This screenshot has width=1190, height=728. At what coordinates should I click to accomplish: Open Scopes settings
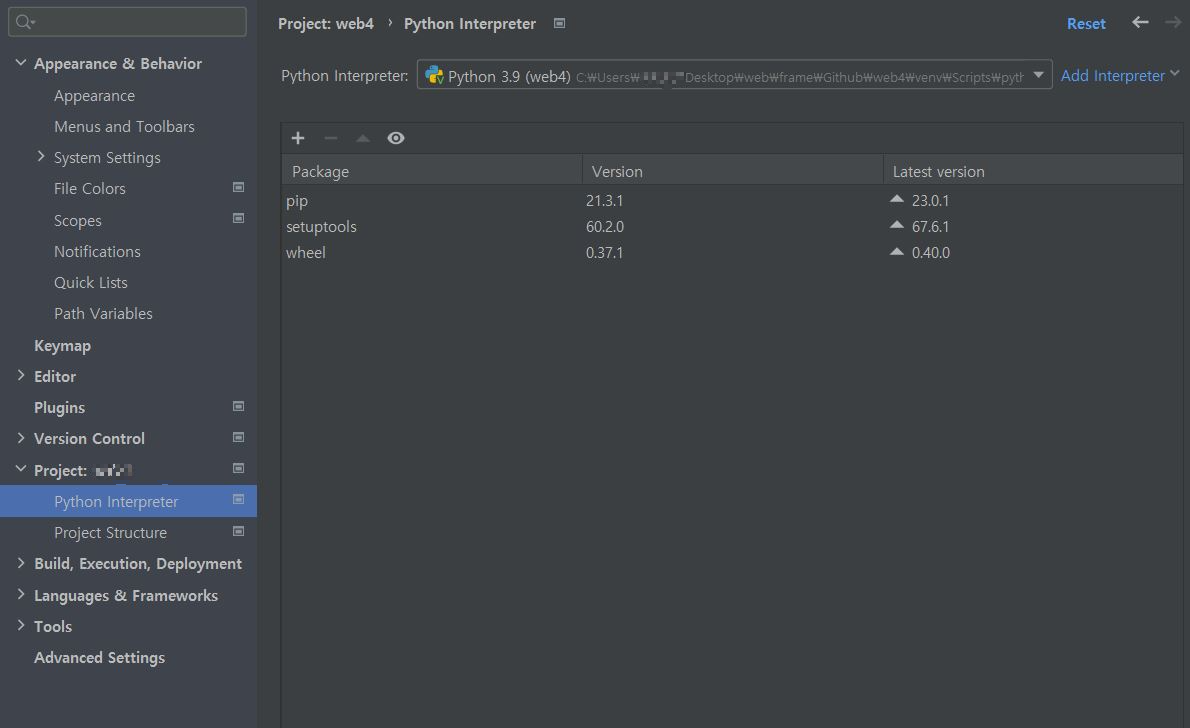pyautogui.click(x=77, y=220)
